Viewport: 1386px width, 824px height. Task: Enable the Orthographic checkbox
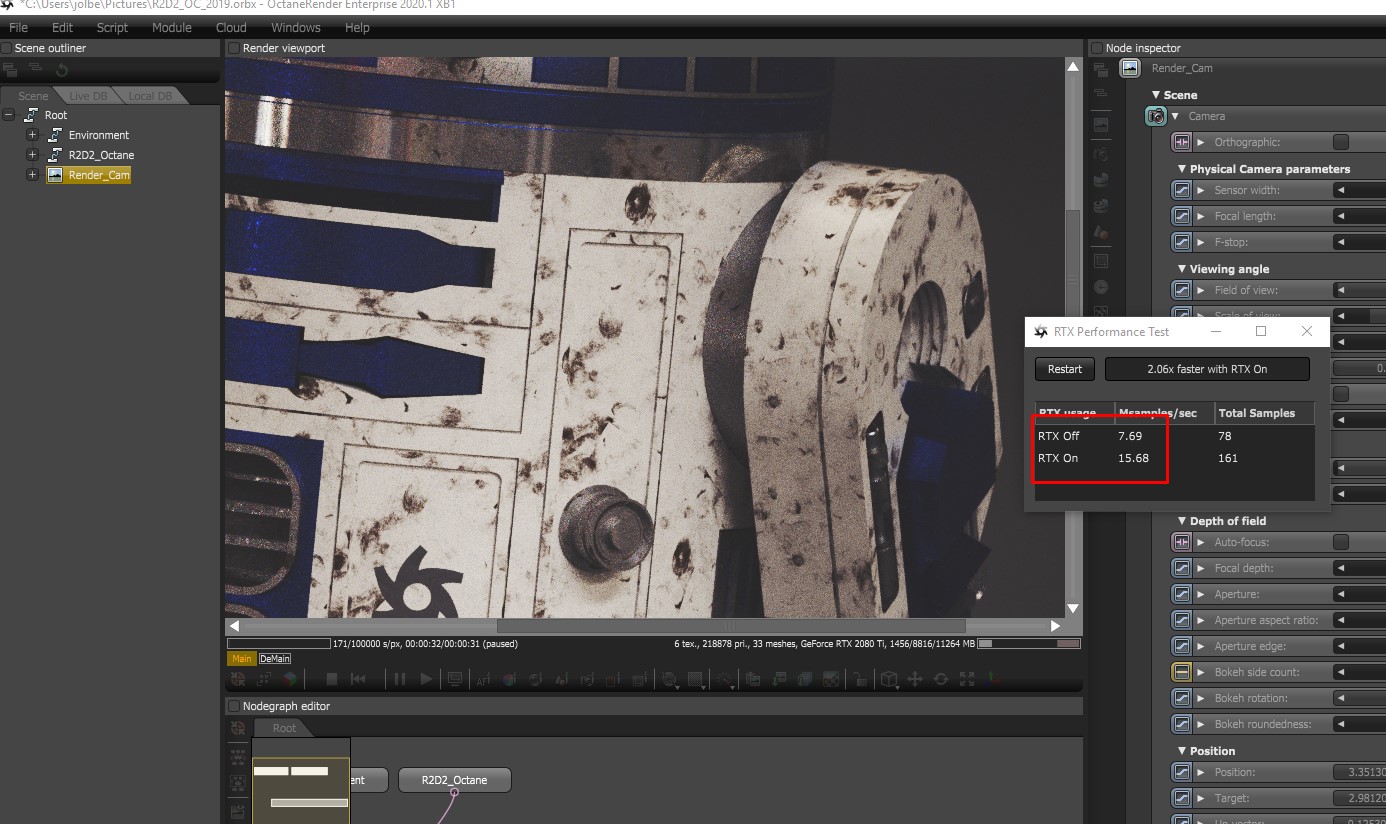coord(1341,142)
